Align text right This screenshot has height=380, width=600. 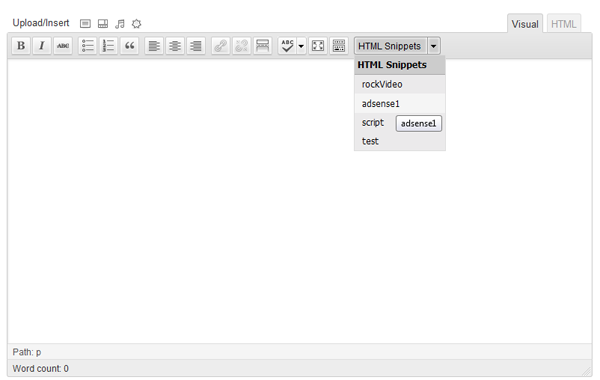[x=196, y=46]
